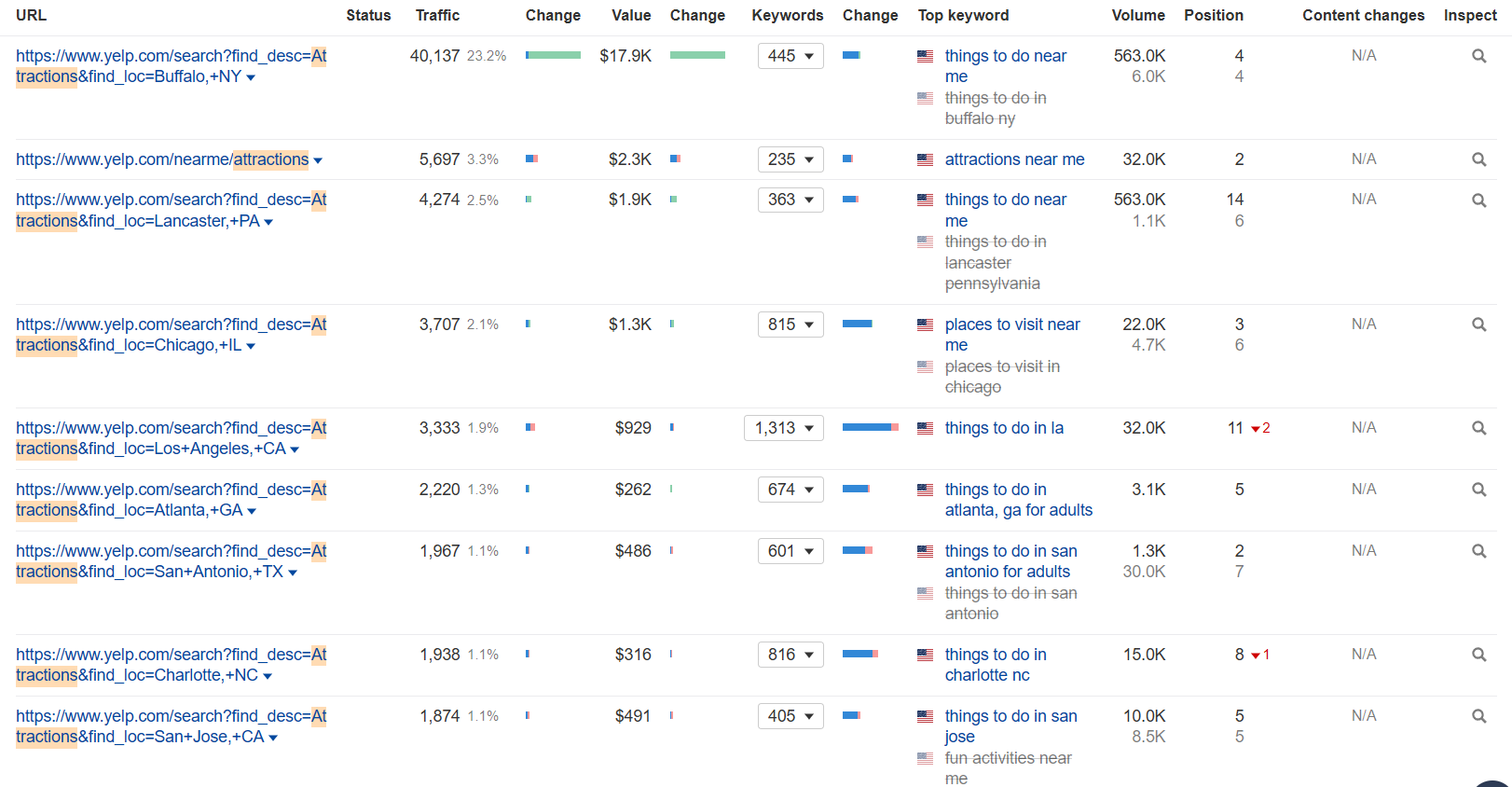Expand URL menu arrow for Chicago, IL
Screen dimensions: 1512x787
point(251,346)
